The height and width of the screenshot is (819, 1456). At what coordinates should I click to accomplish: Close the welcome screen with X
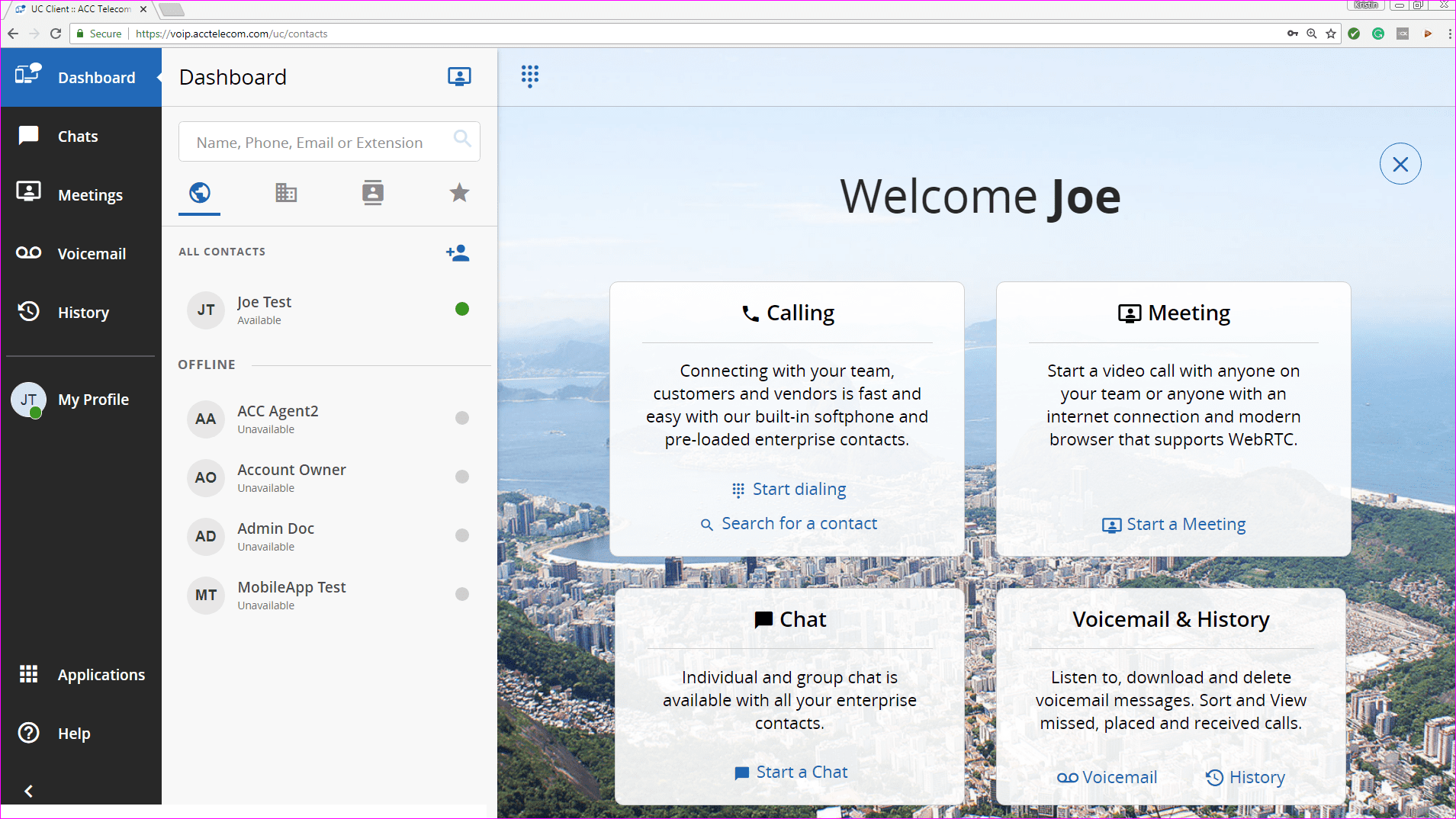pos(1400,164)
